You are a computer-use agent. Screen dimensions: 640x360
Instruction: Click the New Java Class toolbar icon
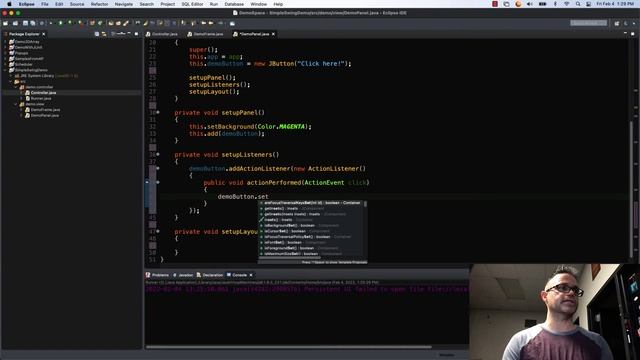coord(100,23)
